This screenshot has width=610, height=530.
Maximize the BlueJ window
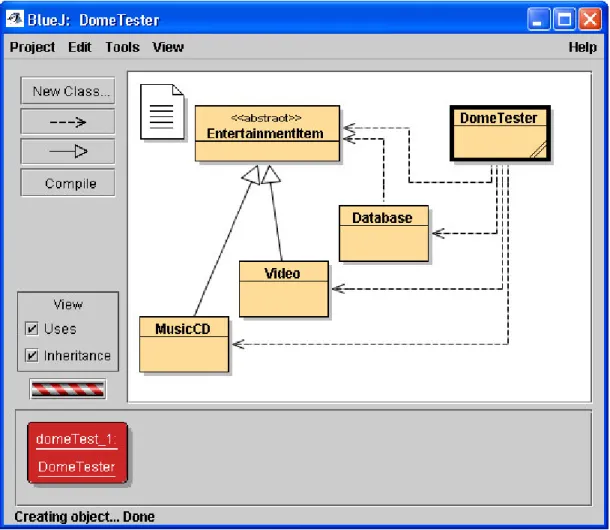click(x=564, y=19)
